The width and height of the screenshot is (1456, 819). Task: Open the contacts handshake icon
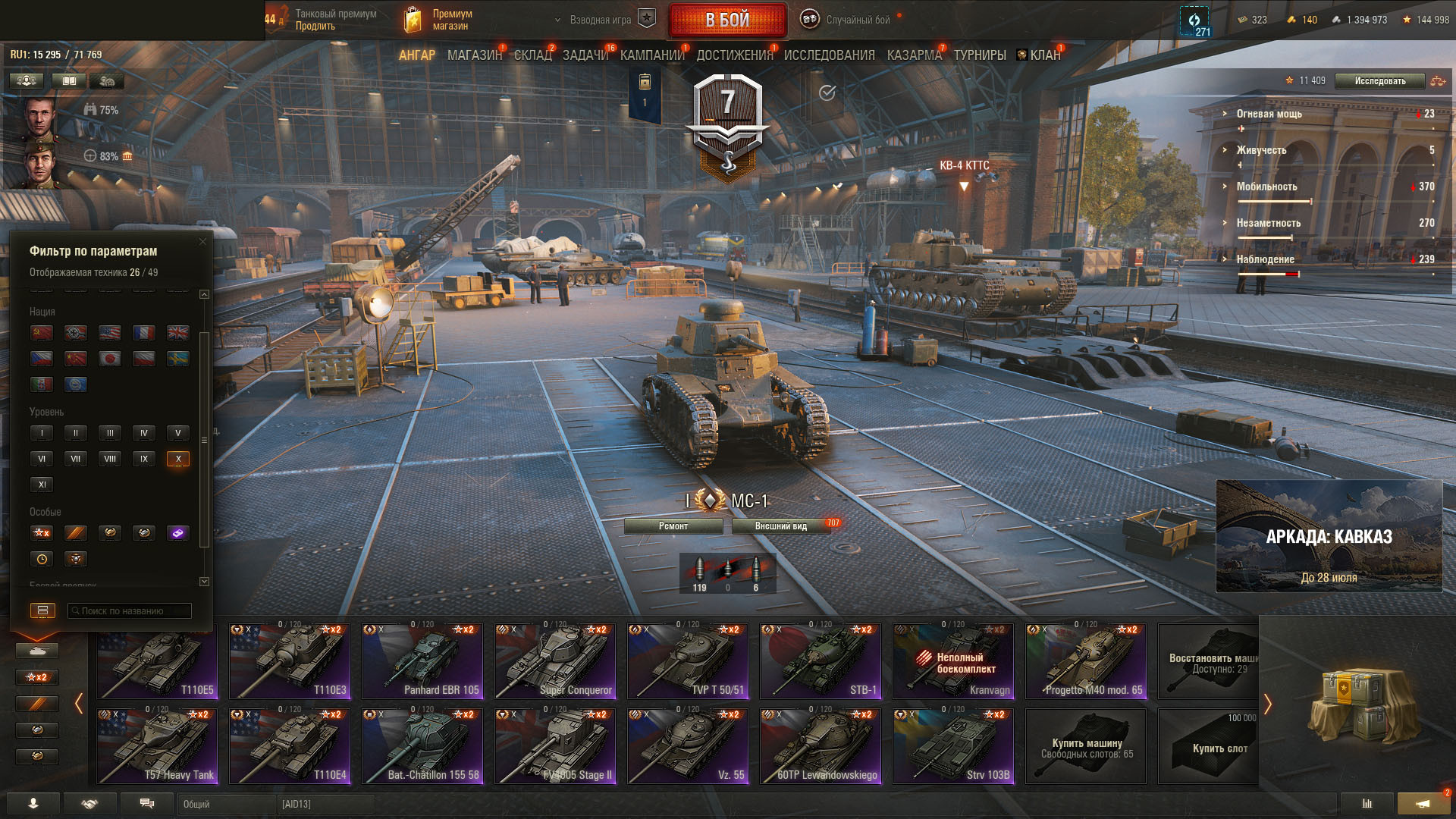90,804
